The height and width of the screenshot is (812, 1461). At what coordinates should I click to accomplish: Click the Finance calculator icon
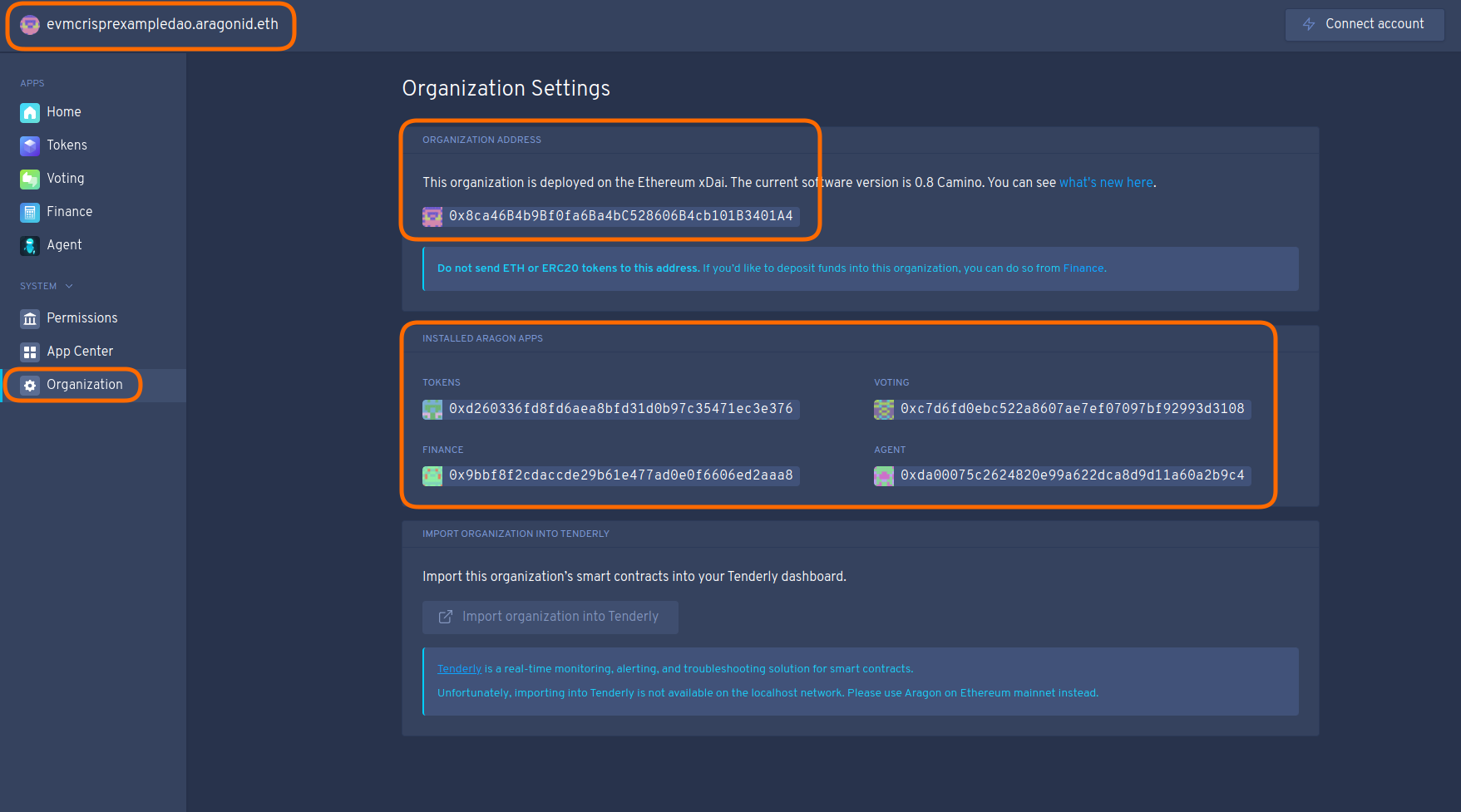click(x=30, y=212)
